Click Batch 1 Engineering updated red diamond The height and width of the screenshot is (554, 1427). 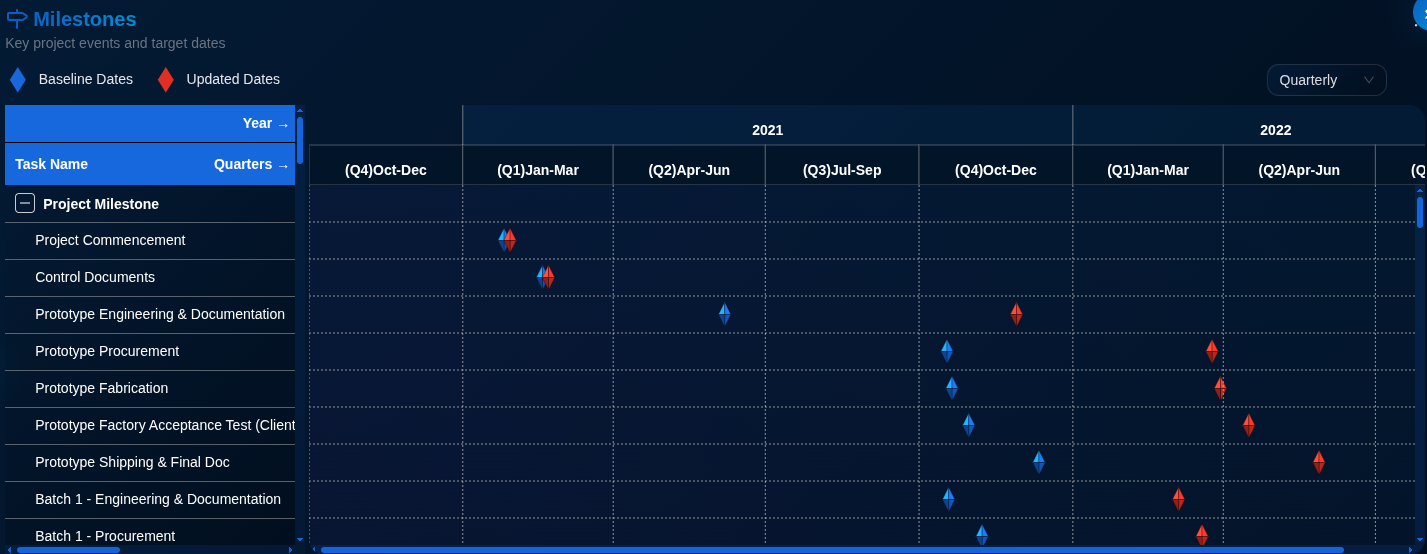(1179, 499)
